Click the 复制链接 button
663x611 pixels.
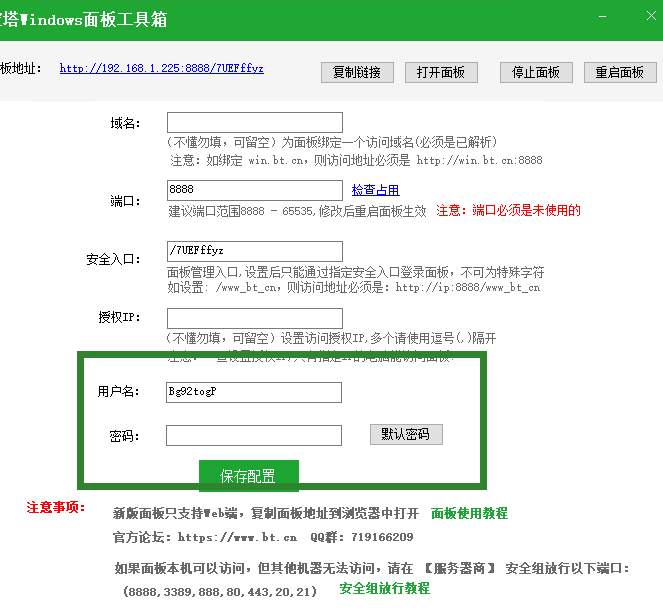[x=357, y=72]
